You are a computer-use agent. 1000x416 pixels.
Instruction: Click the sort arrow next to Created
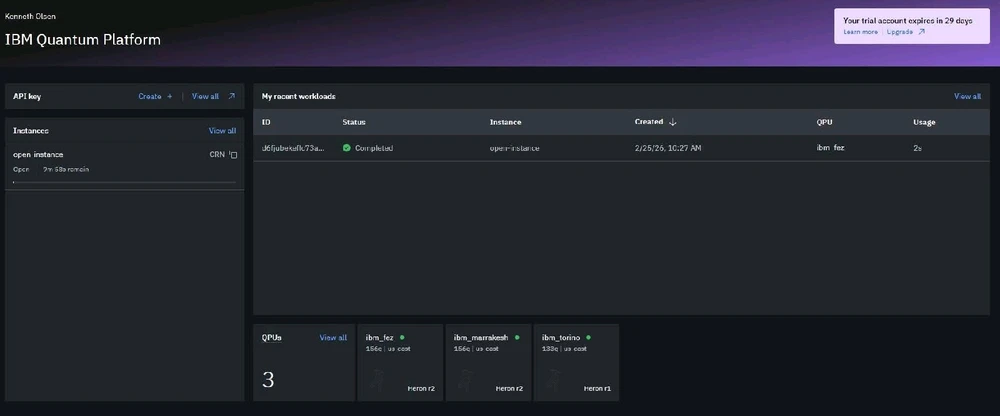(x=673, y=122)
